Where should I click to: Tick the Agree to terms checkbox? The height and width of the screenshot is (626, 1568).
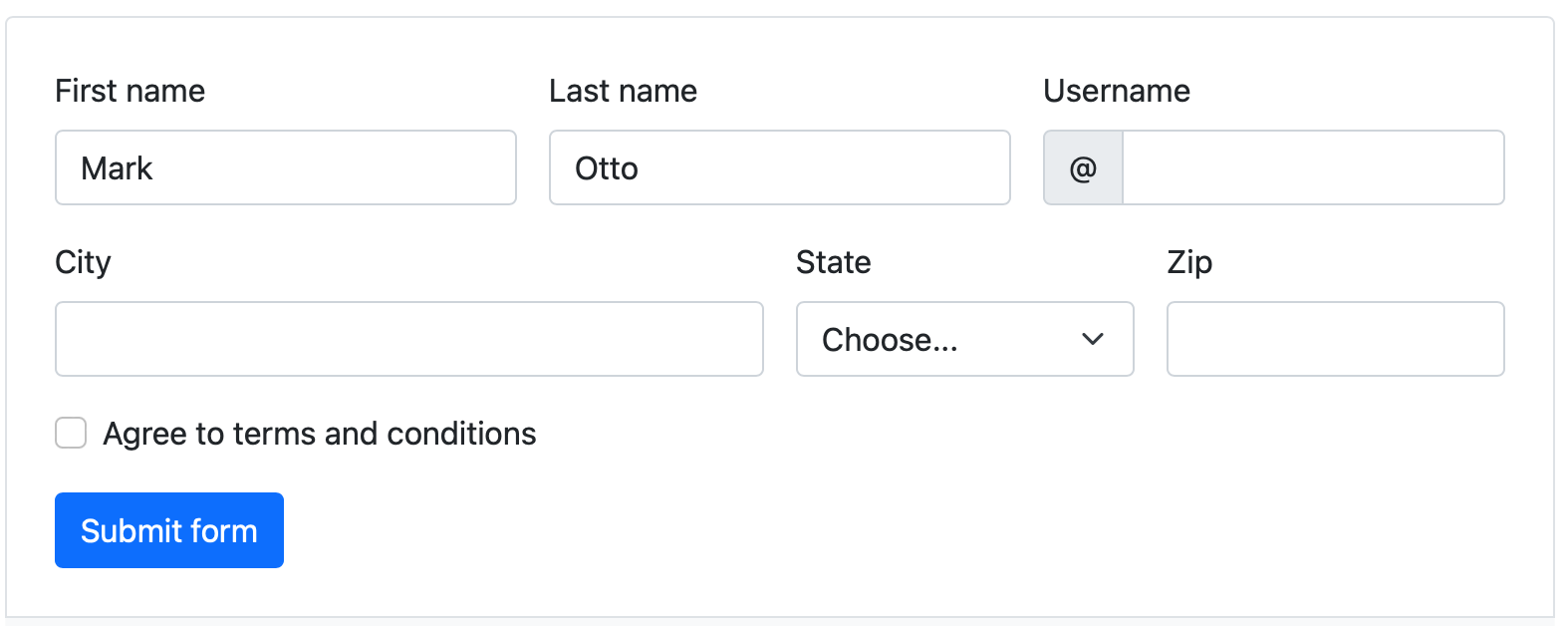click(71, 434)
